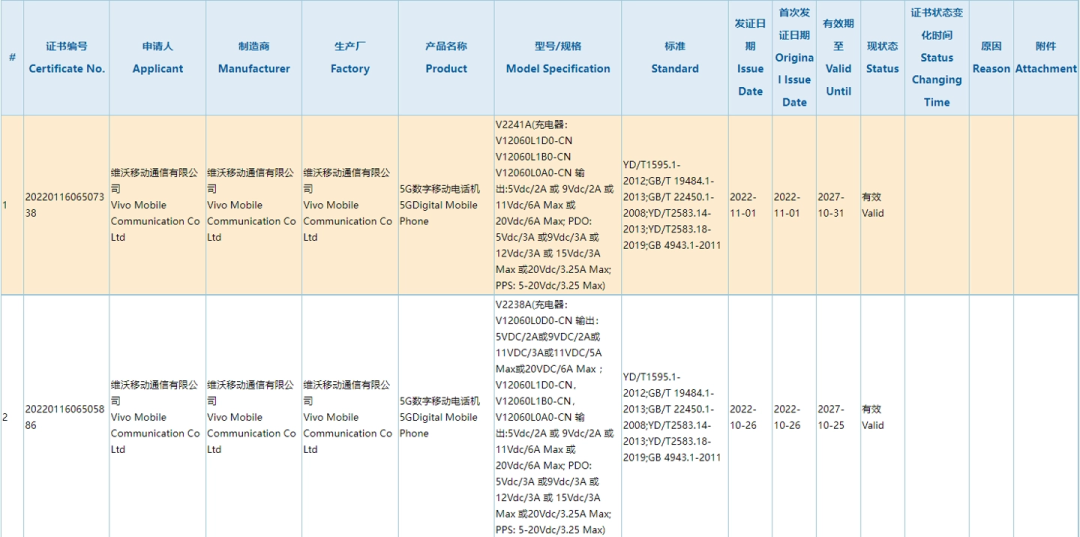Screen dimensions: 1080x537
Task: Click the Manufacturer cell in row 1
Action: (254, 204)
